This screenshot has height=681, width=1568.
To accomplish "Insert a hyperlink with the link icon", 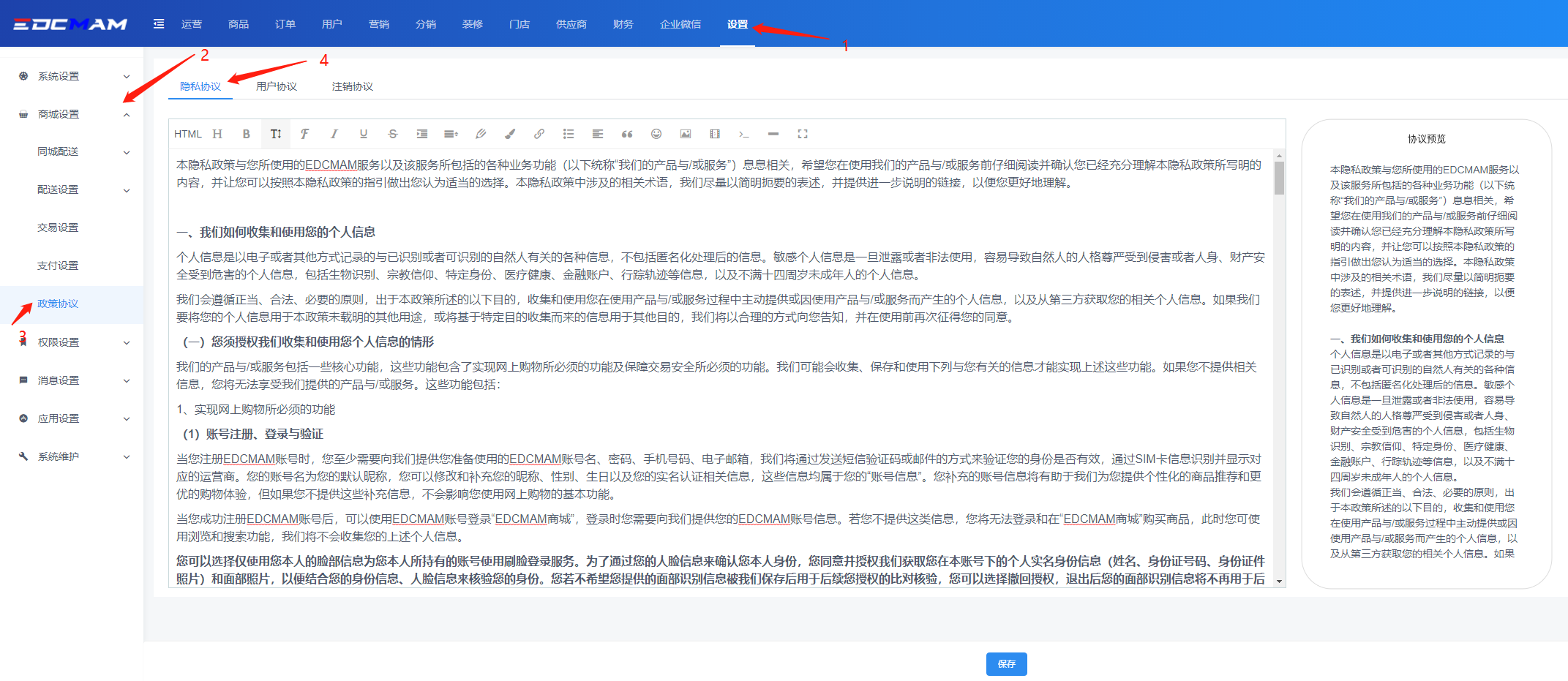I will [x=539, y=134].
